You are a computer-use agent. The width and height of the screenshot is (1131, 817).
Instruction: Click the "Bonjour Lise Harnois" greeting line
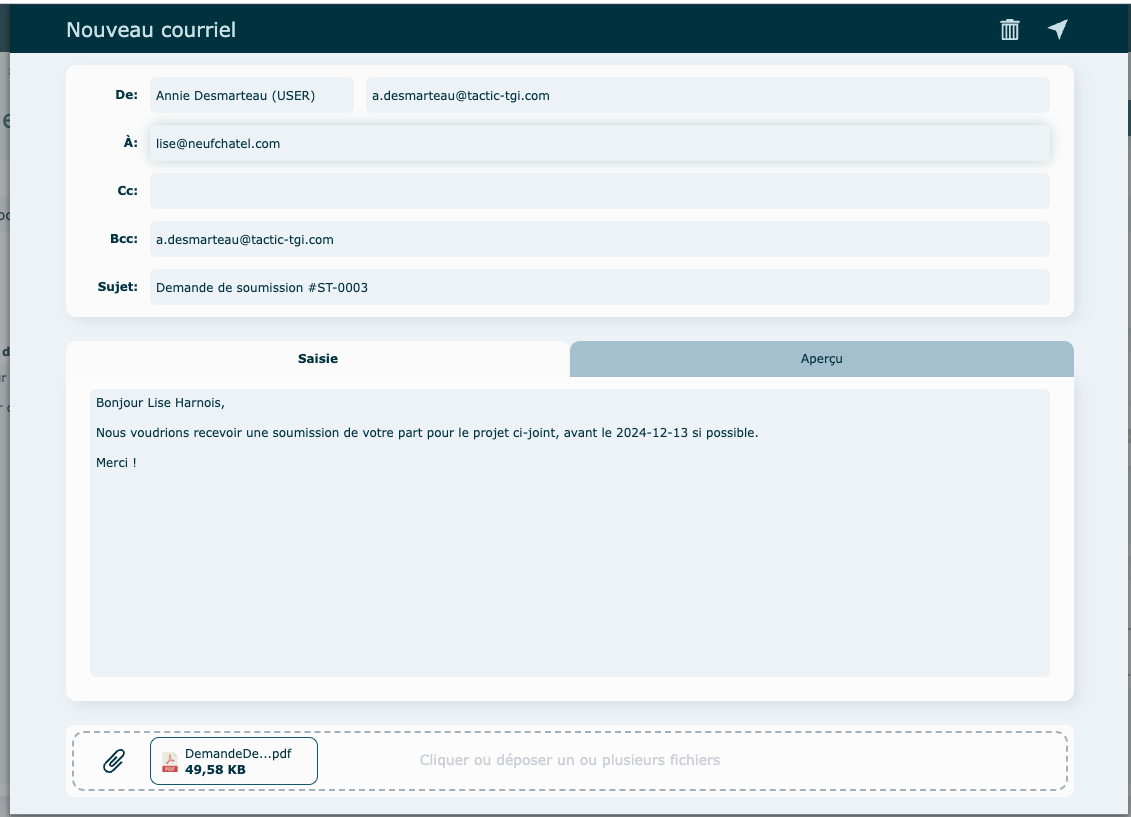pos(160,403)
